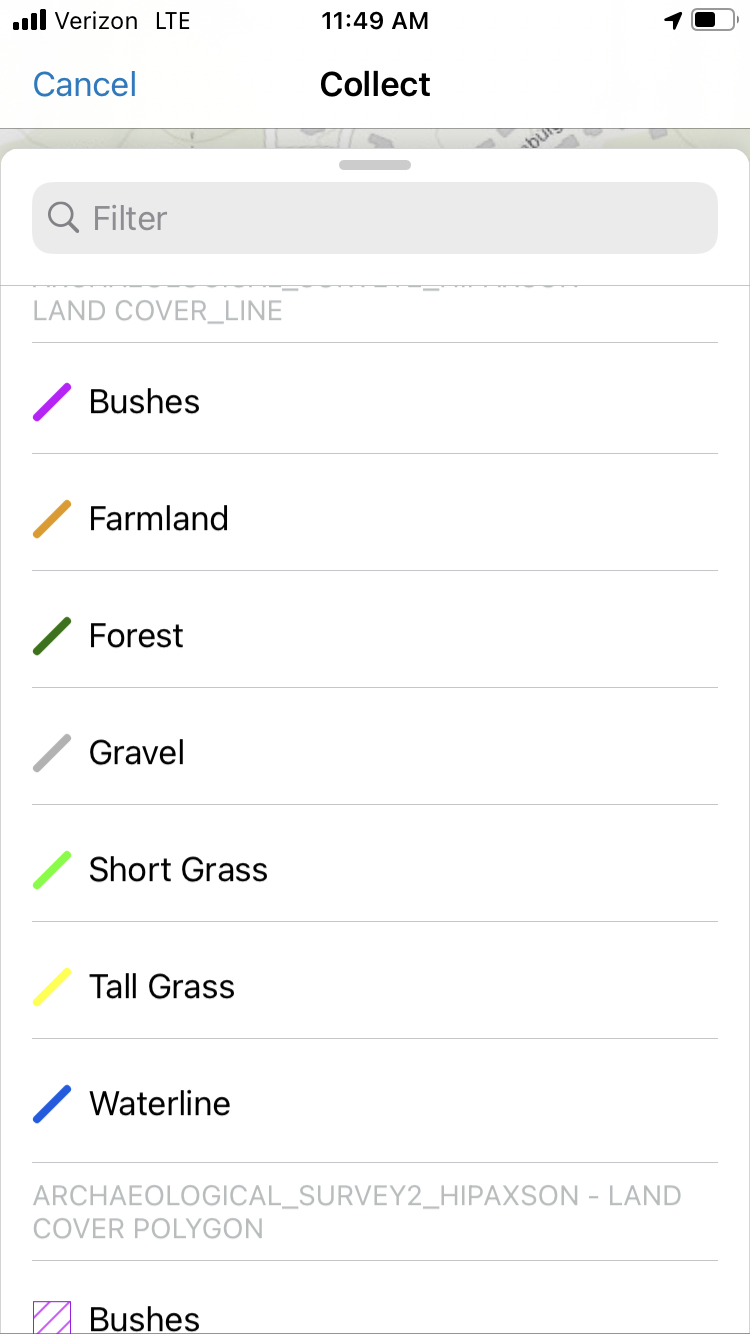Image resolution: width=750 pixels, height=1334 pixels.
Task: Select the Bushes line feature type
Action: pos(145,402)
